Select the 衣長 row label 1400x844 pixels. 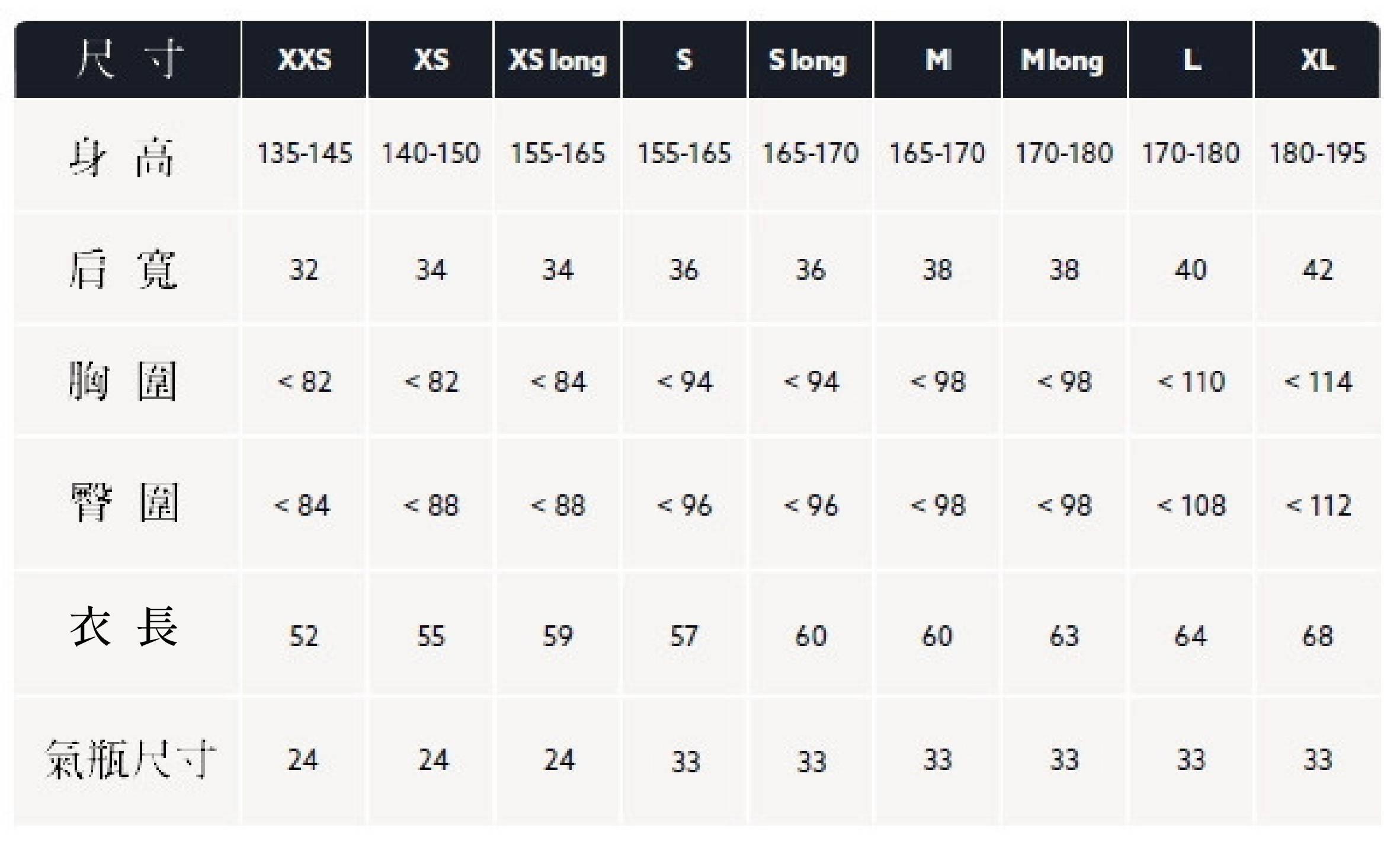(124, 627)
